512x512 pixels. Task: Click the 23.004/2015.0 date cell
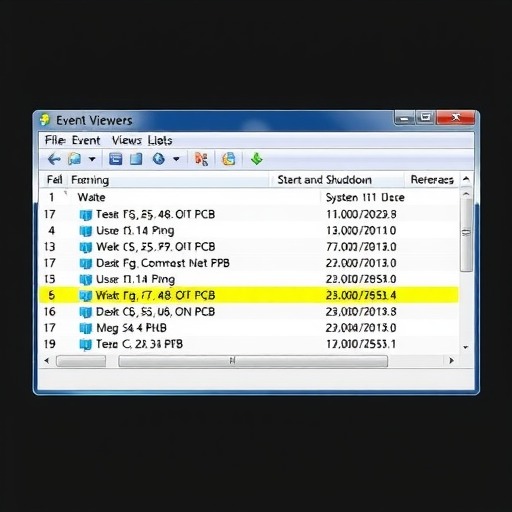coord(361,328)
